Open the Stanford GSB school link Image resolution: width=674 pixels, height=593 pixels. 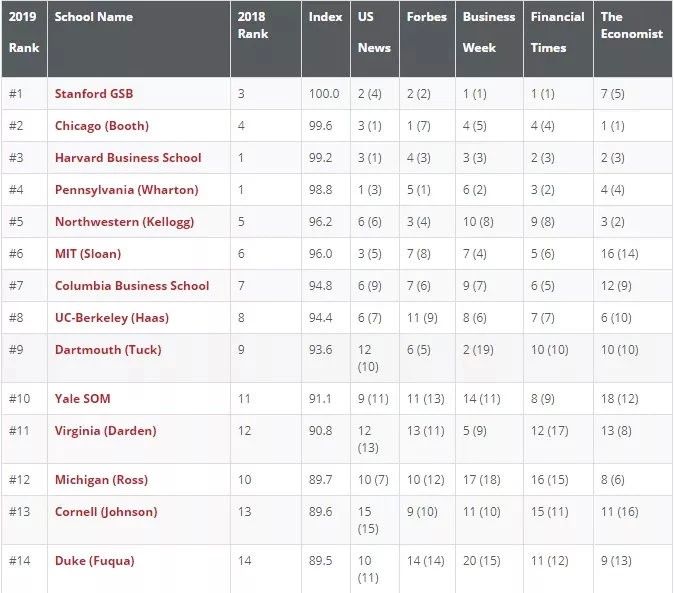[x=94, y=93]
